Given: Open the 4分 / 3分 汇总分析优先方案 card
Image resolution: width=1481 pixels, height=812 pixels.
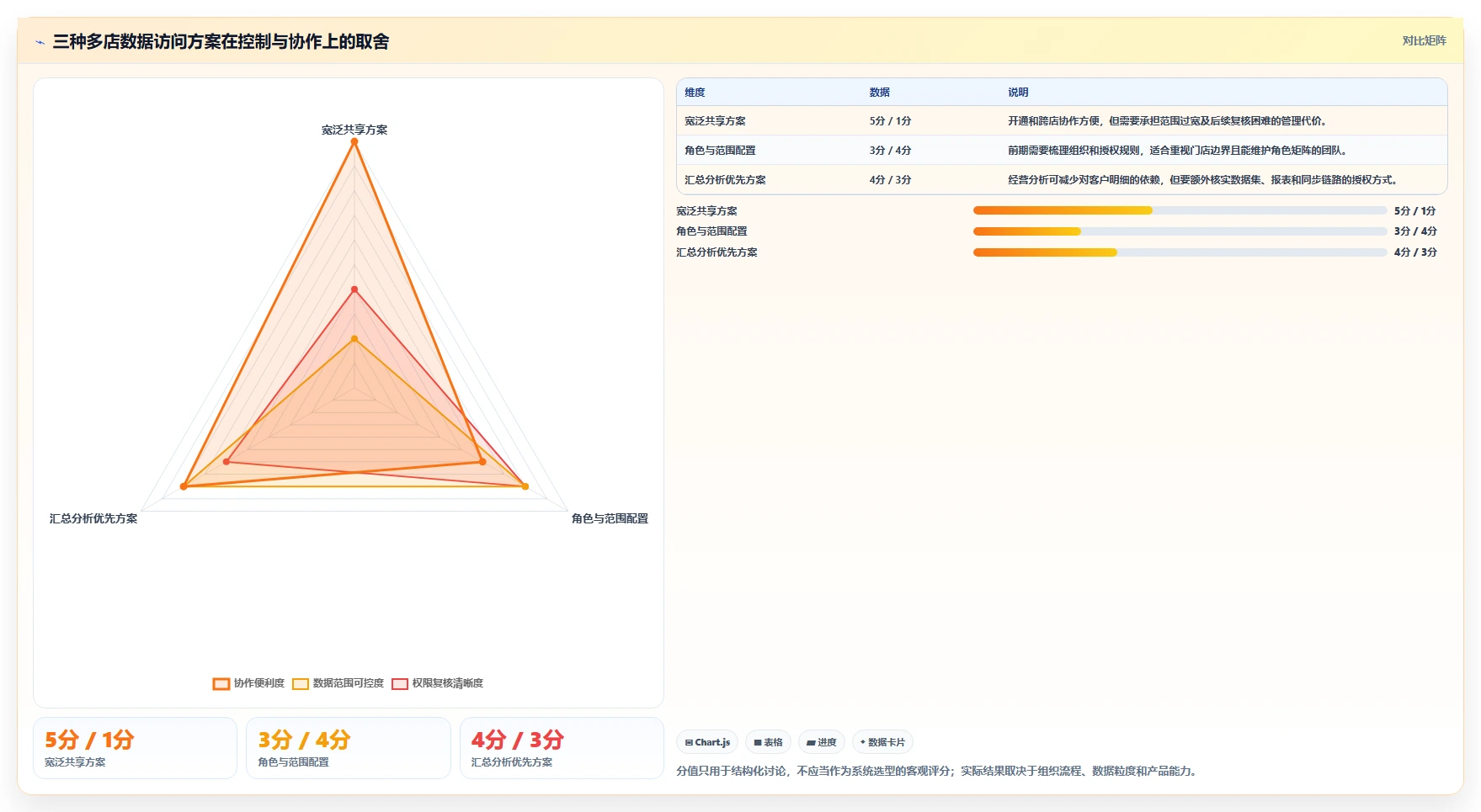Looking at the screenshot, I should coord(562,748).
